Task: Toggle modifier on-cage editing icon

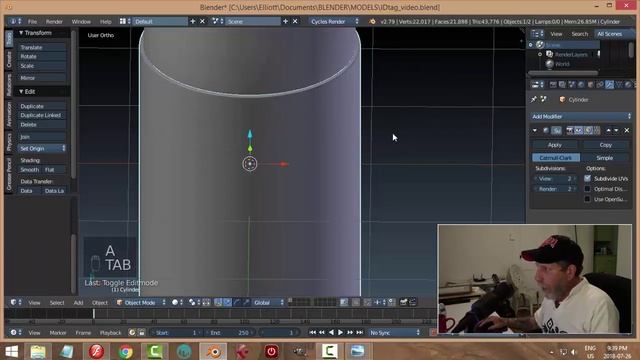Action: pyautogui.click(x=597, y=130)
